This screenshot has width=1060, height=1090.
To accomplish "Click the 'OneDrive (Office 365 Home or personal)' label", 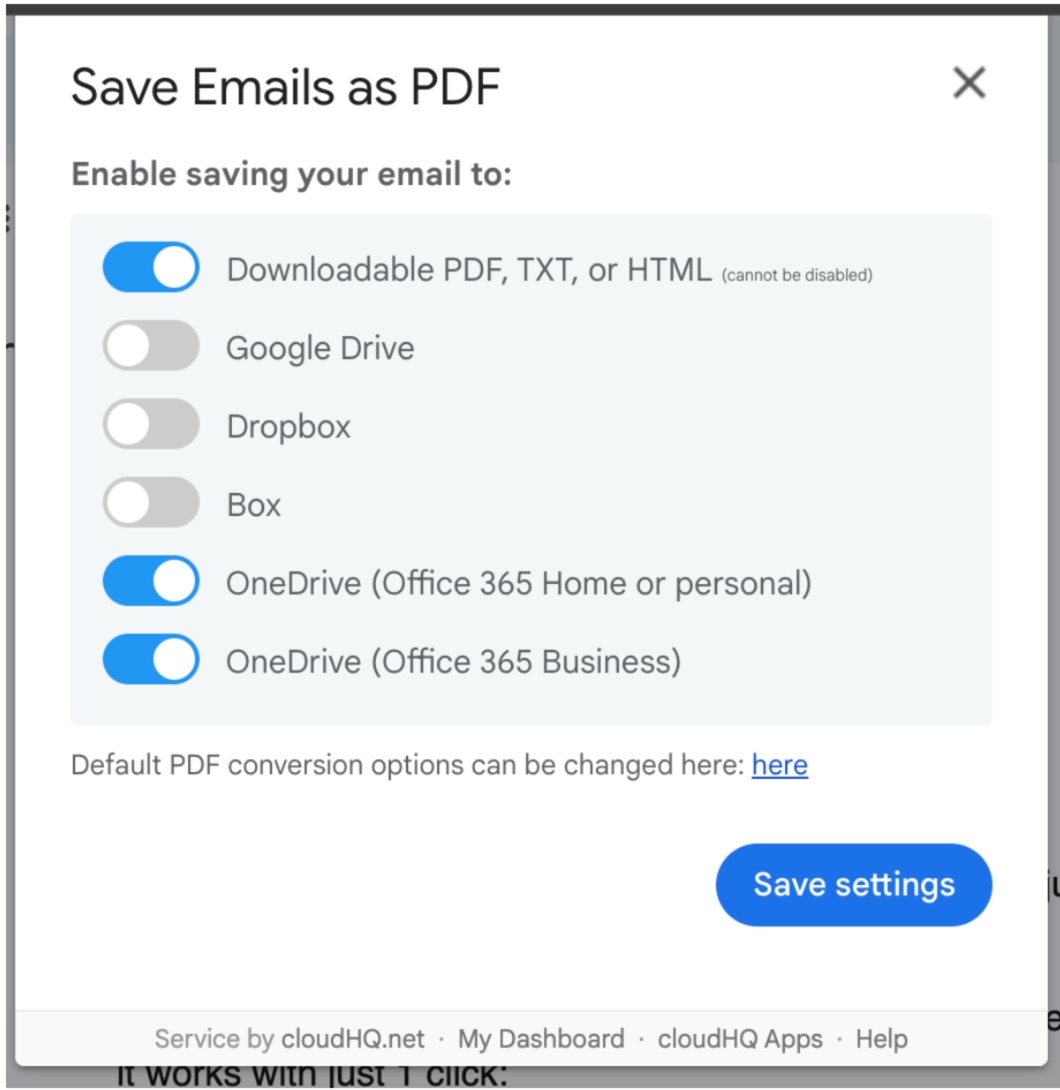I will tap(519, 583).
